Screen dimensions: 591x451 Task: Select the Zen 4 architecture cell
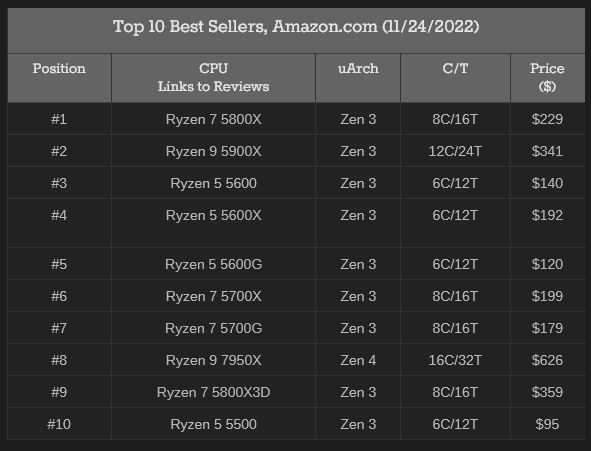click(358, 361)
